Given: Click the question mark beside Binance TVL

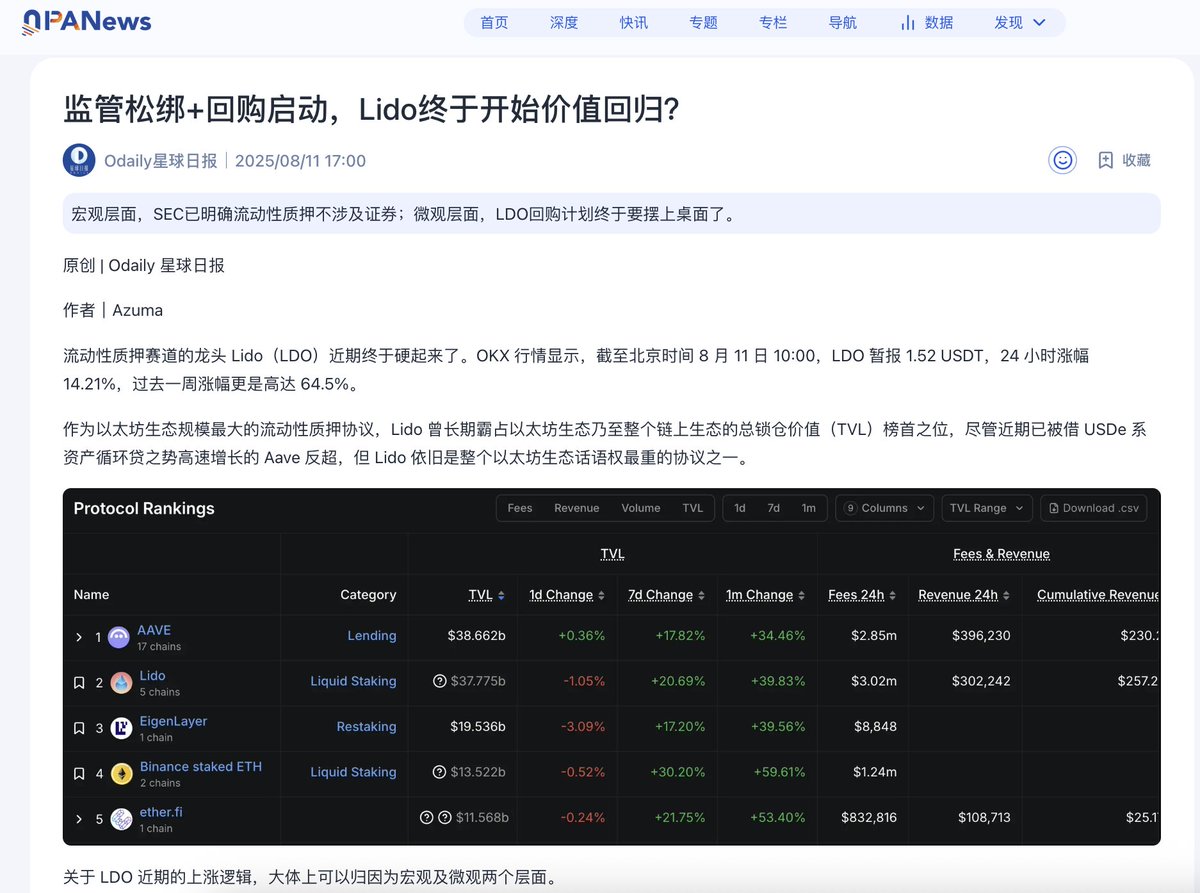Looking at the screenshot, I should pyautogui.click(x=439, y=772).
